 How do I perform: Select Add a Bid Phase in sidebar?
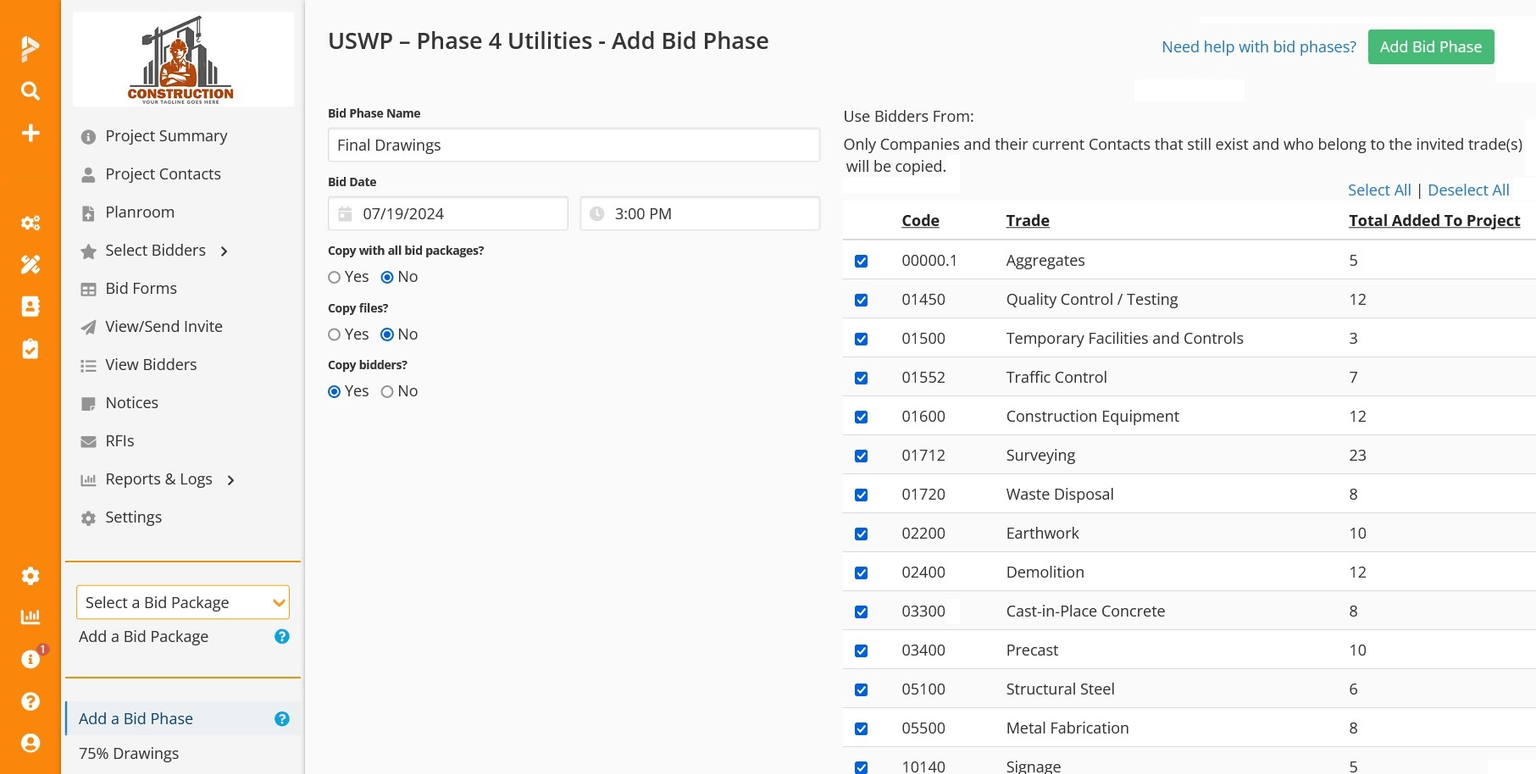coord(136,718)
